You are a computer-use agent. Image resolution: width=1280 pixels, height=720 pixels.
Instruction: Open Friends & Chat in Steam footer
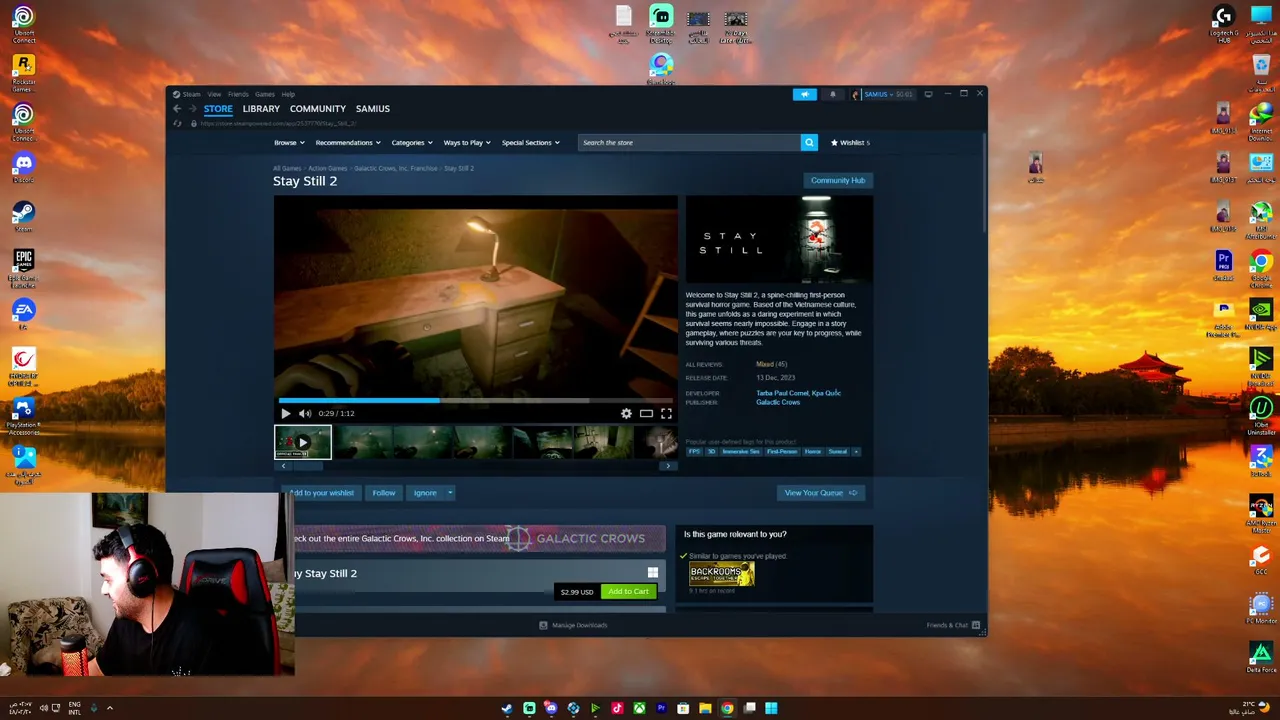coord(953,625)
